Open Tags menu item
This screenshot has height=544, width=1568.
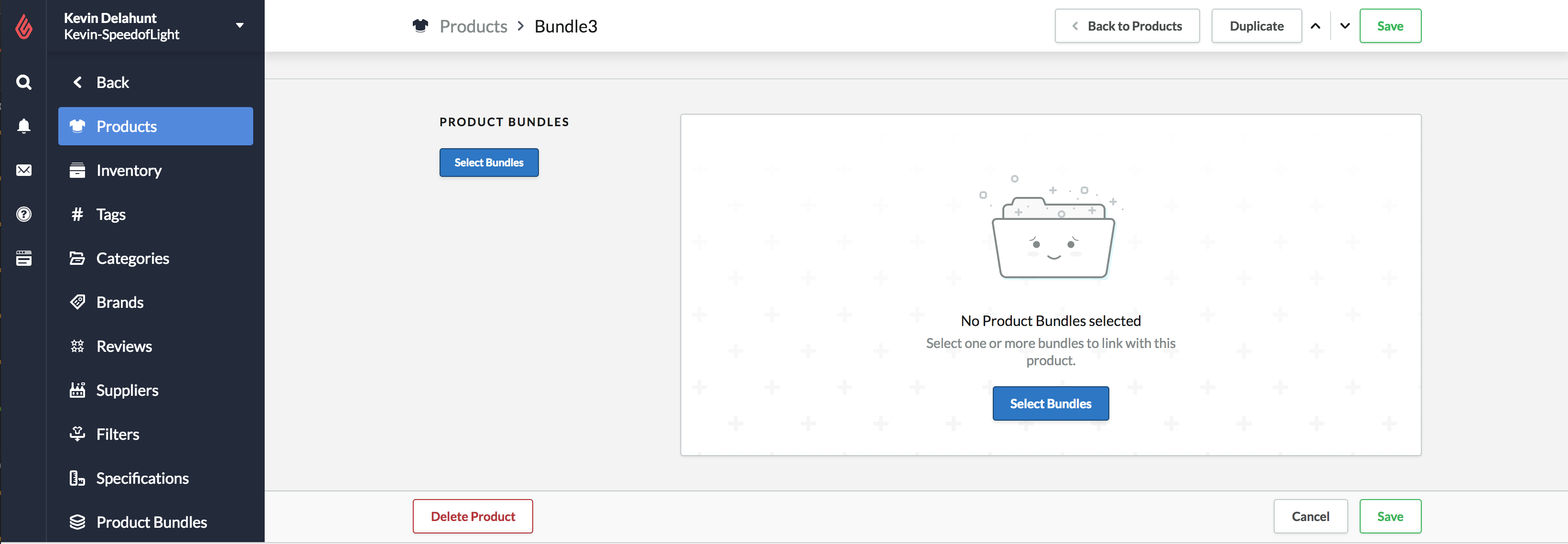156,215
